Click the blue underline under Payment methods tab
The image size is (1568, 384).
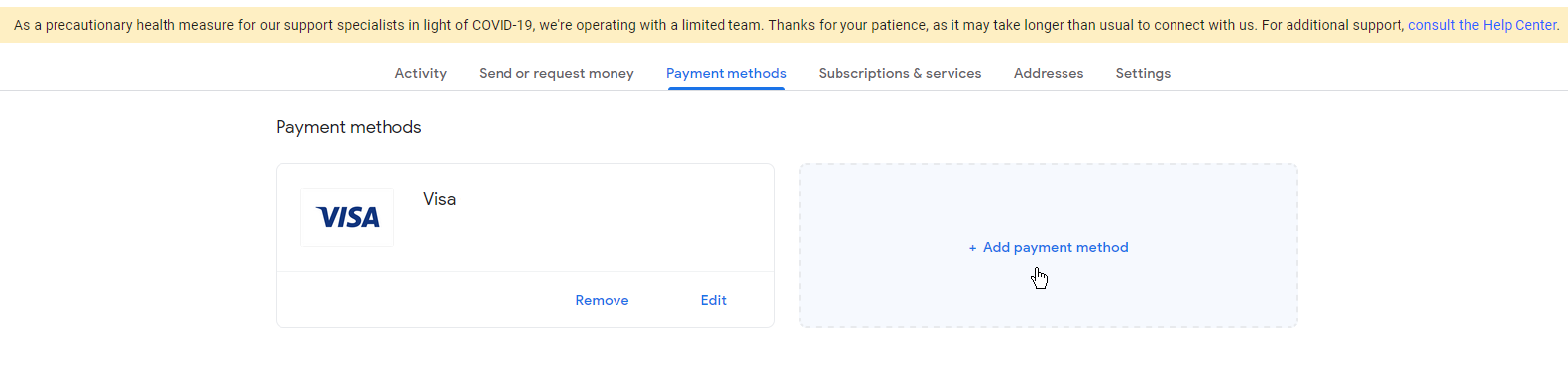click(727, 88)
